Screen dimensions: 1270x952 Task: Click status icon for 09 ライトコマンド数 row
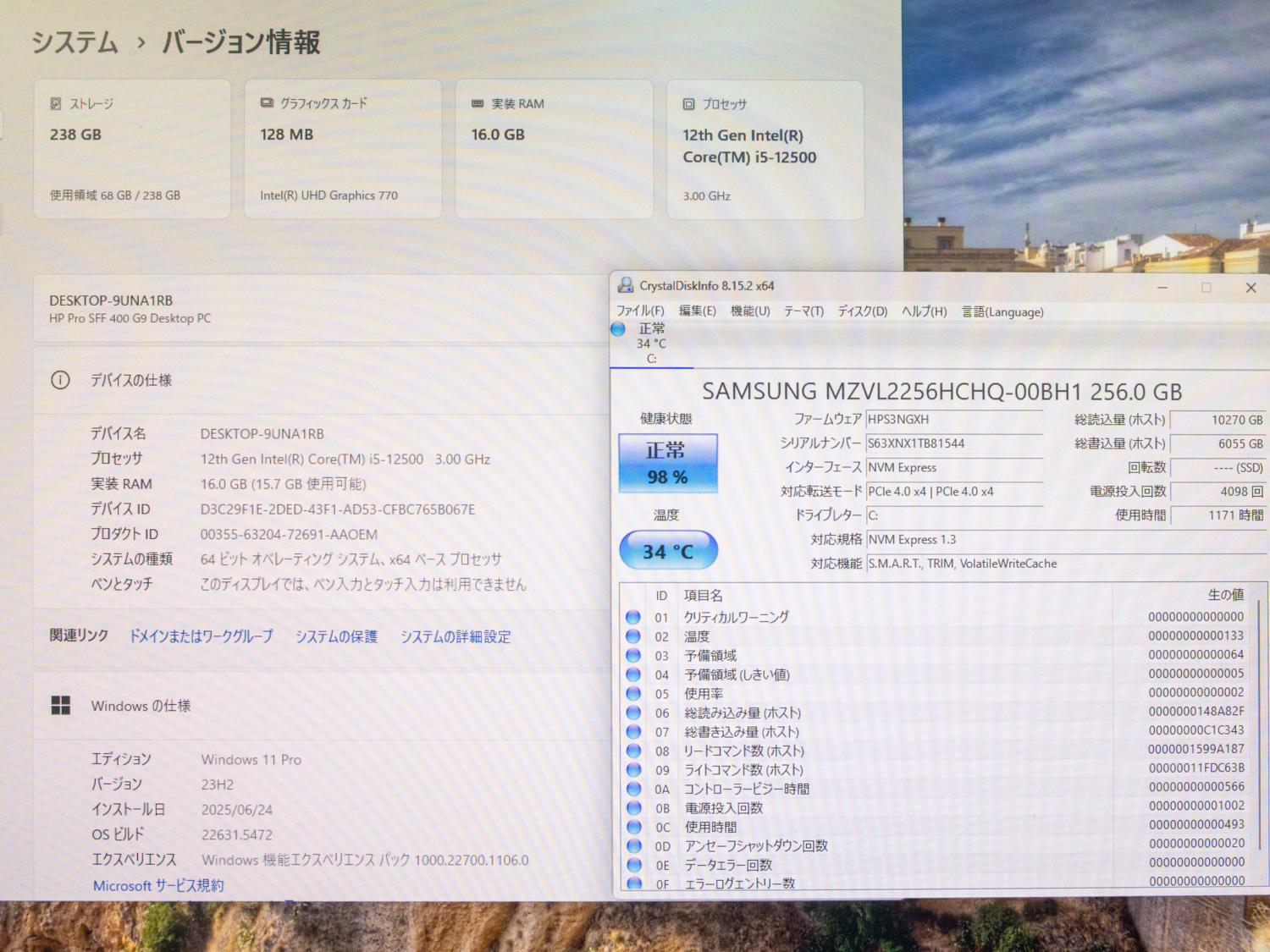click(632, 769)
